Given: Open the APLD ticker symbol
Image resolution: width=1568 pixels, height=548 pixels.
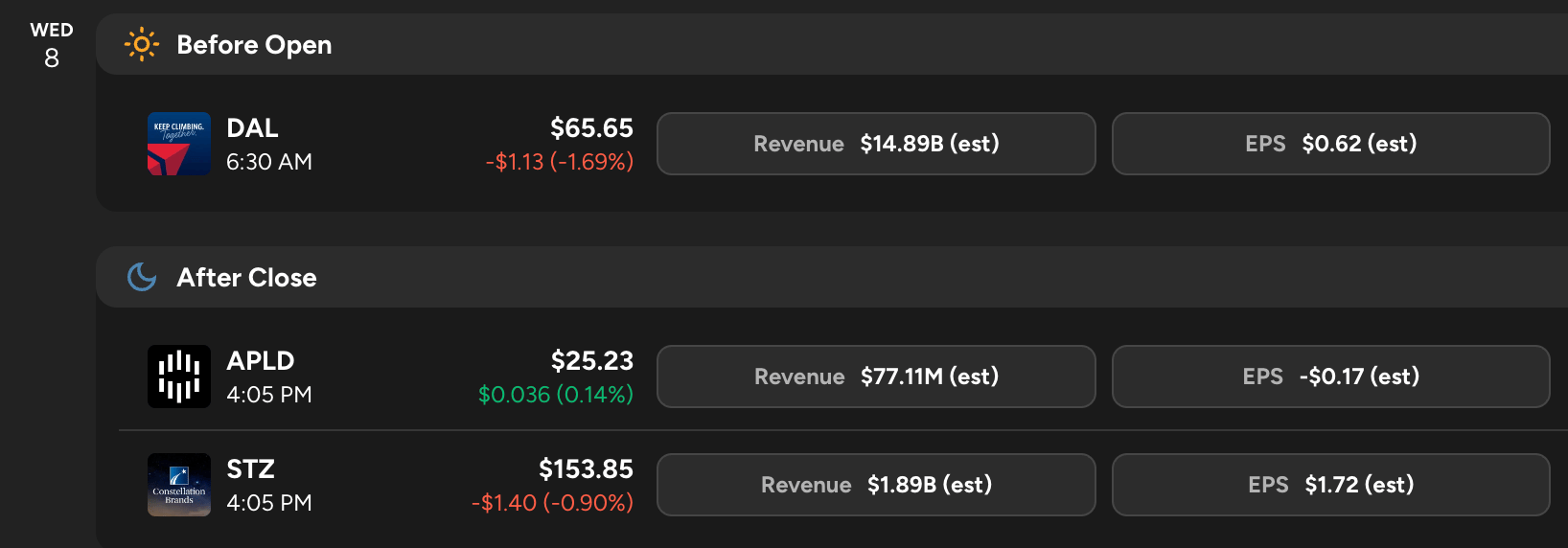Looking at the screenshot, I should [x=260, y=361].
